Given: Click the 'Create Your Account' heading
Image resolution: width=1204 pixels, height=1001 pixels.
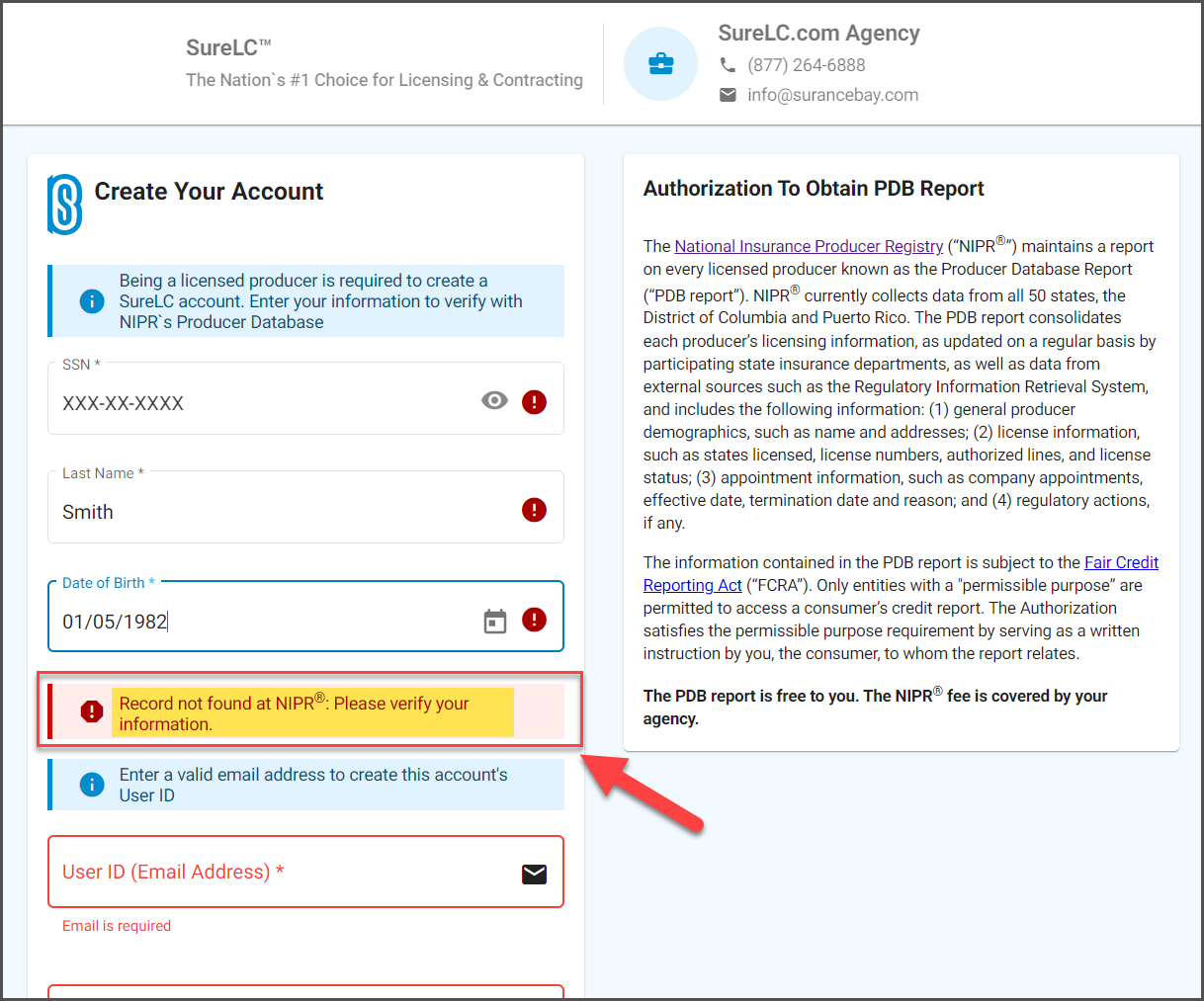Looking at the screenshot, I should (209, 192).
